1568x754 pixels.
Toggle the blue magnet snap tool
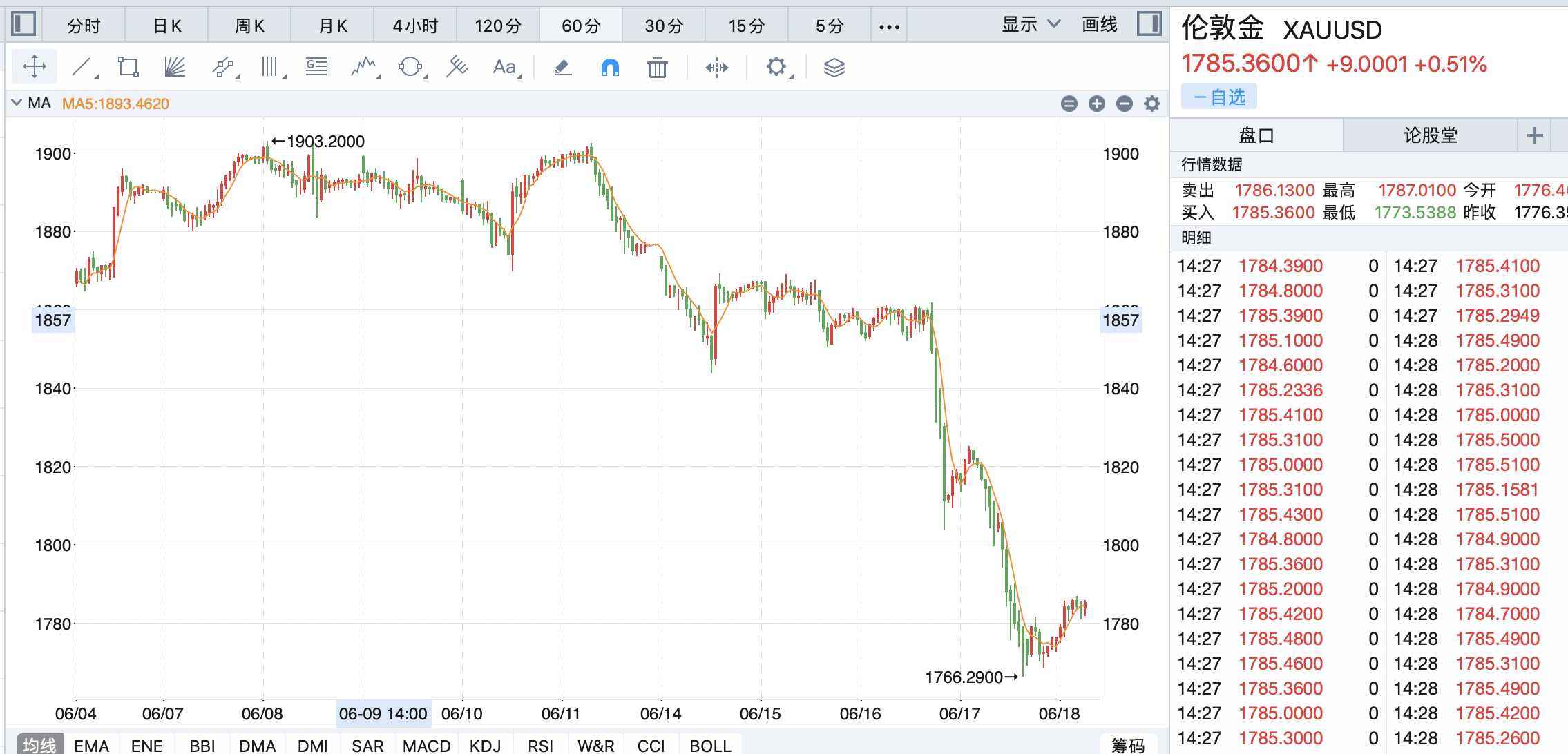tap(610, 67)
